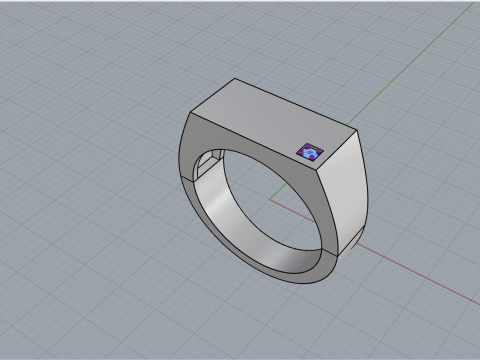This screenshot has height=360, width=480.
Task: Select the blue gemstone on the ring
Action: coord(310,153)
